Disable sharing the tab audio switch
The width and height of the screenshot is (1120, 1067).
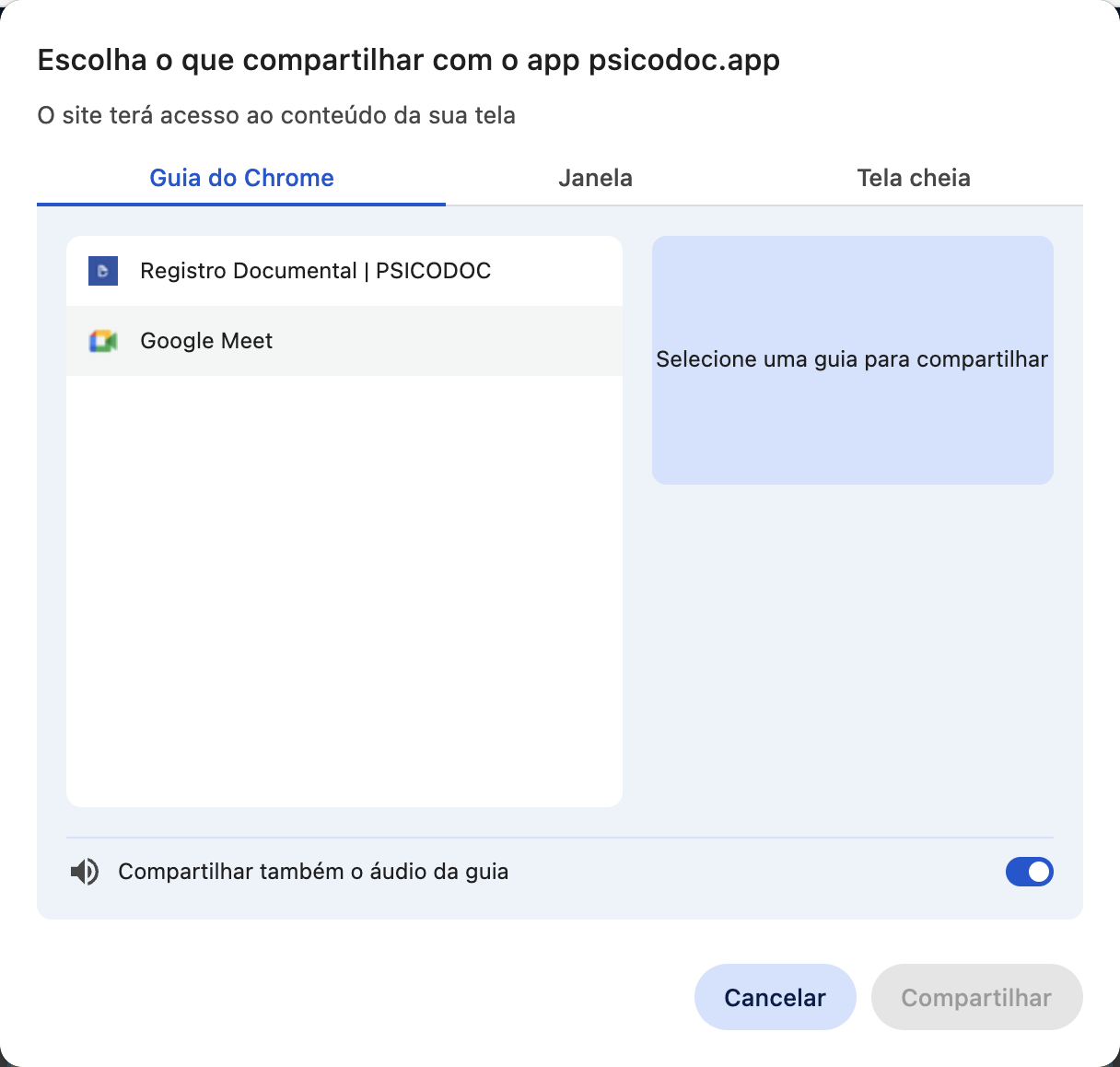[x=1029, y=872]
